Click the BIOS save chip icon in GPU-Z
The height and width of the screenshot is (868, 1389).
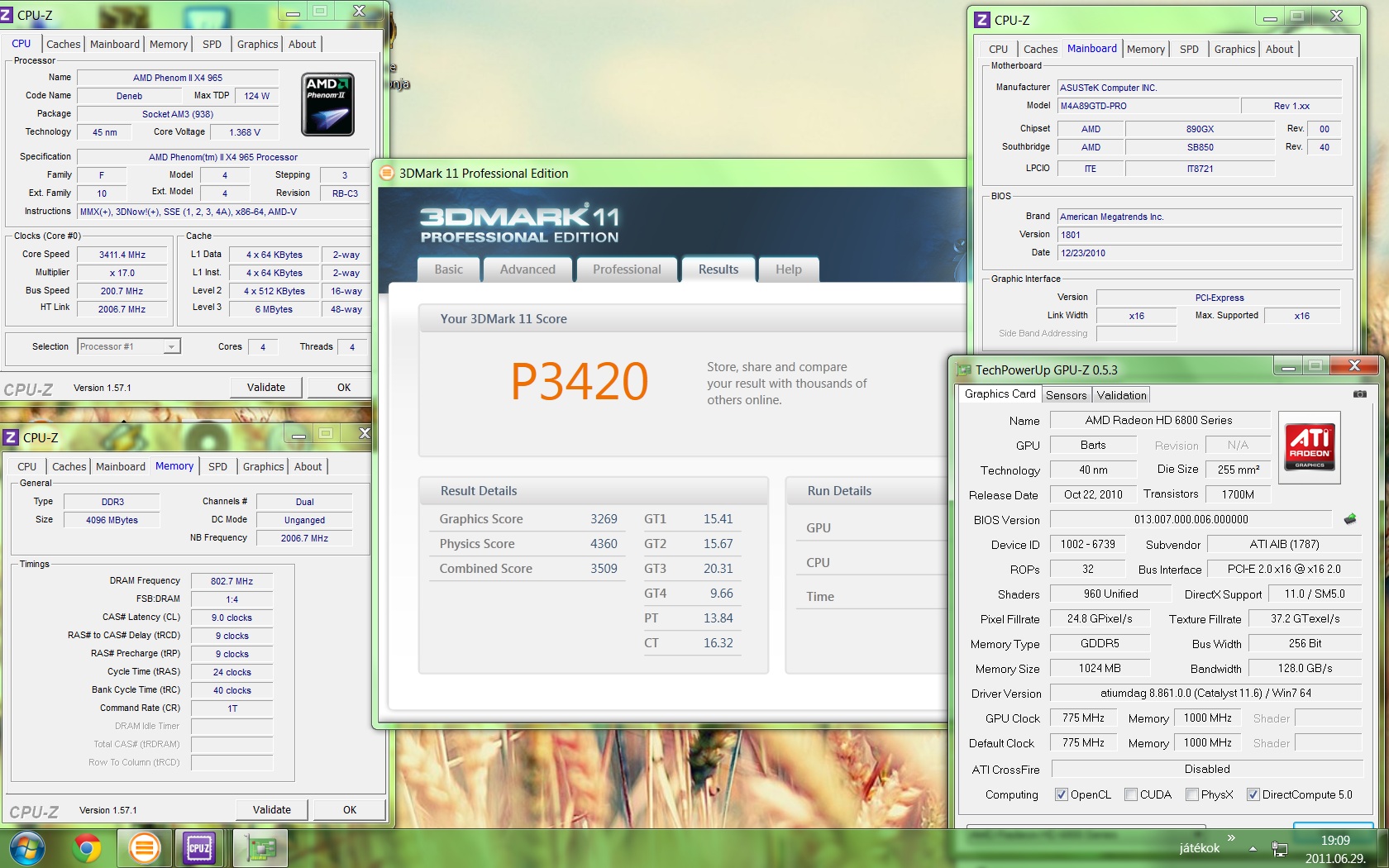tap(1350, 519)
